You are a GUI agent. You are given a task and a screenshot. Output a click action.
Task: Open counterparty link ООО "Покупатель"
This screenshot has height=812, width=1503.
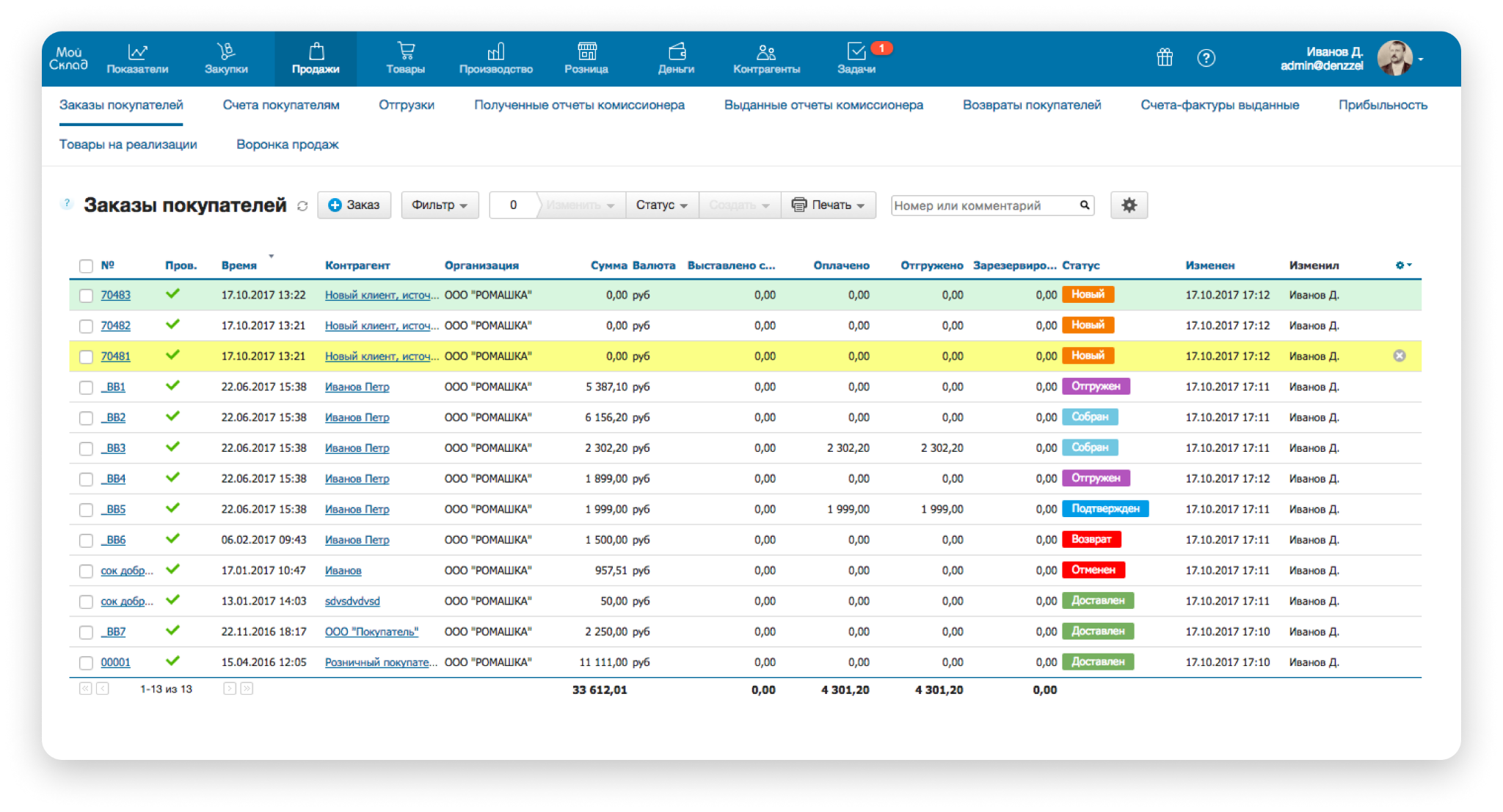point(371,632)
